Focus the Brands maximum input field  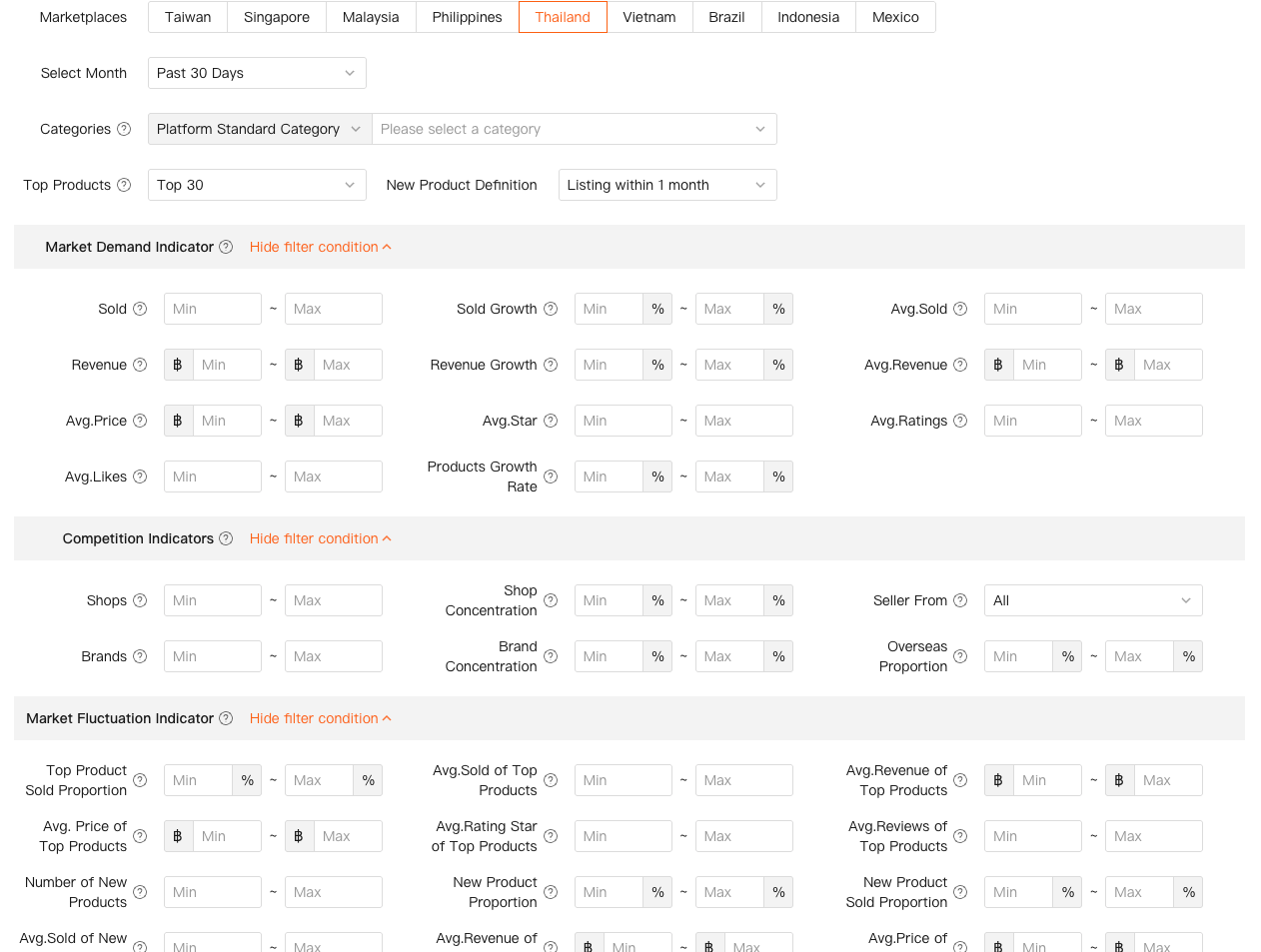[x=333, y=656]
